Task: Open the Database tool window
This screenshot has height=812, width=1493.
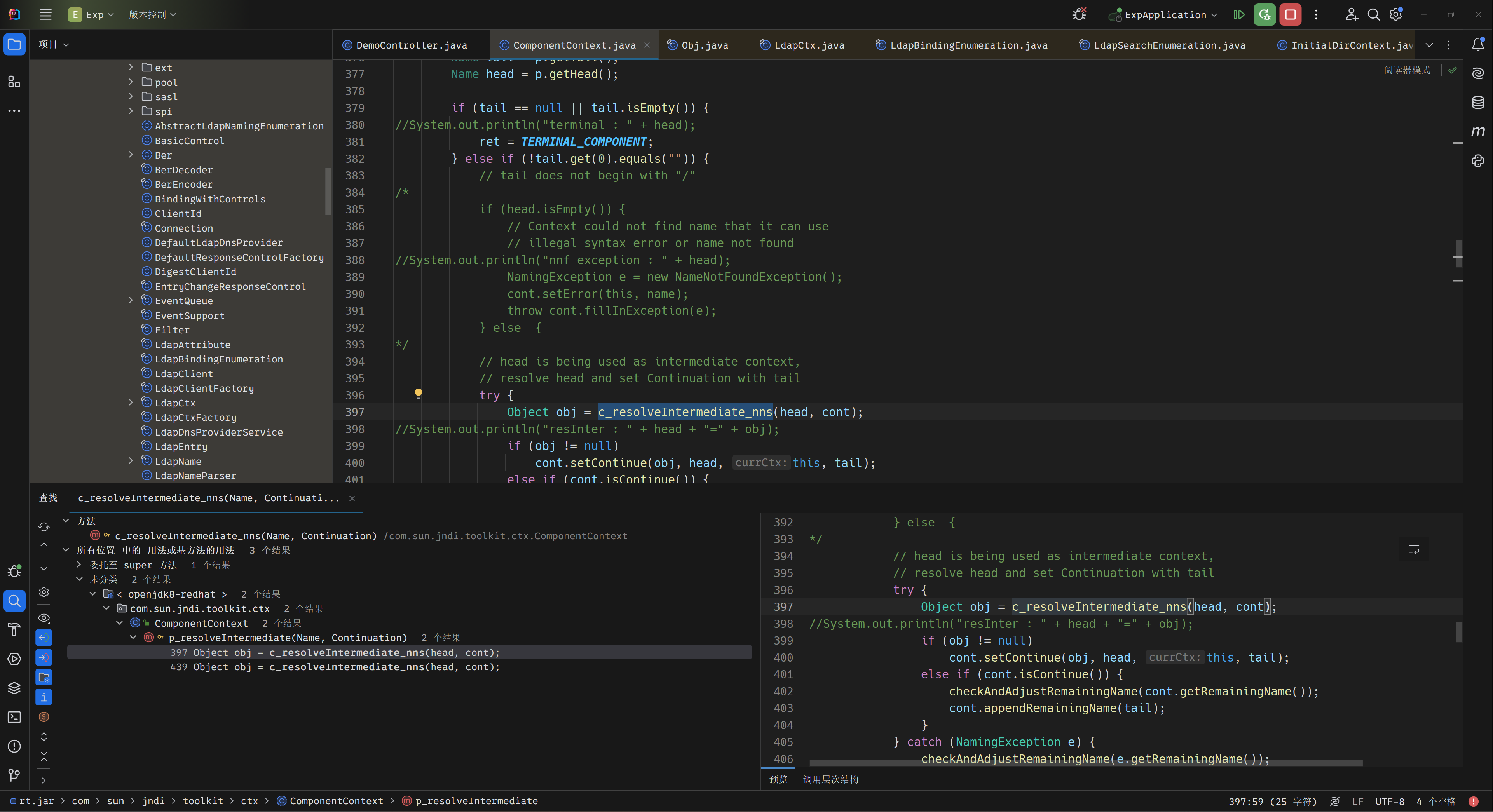Action: (1477, 103)
